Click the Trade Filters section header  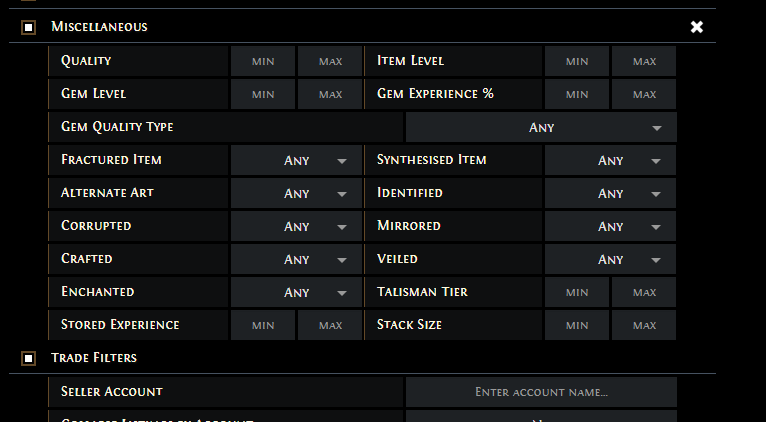94,357
